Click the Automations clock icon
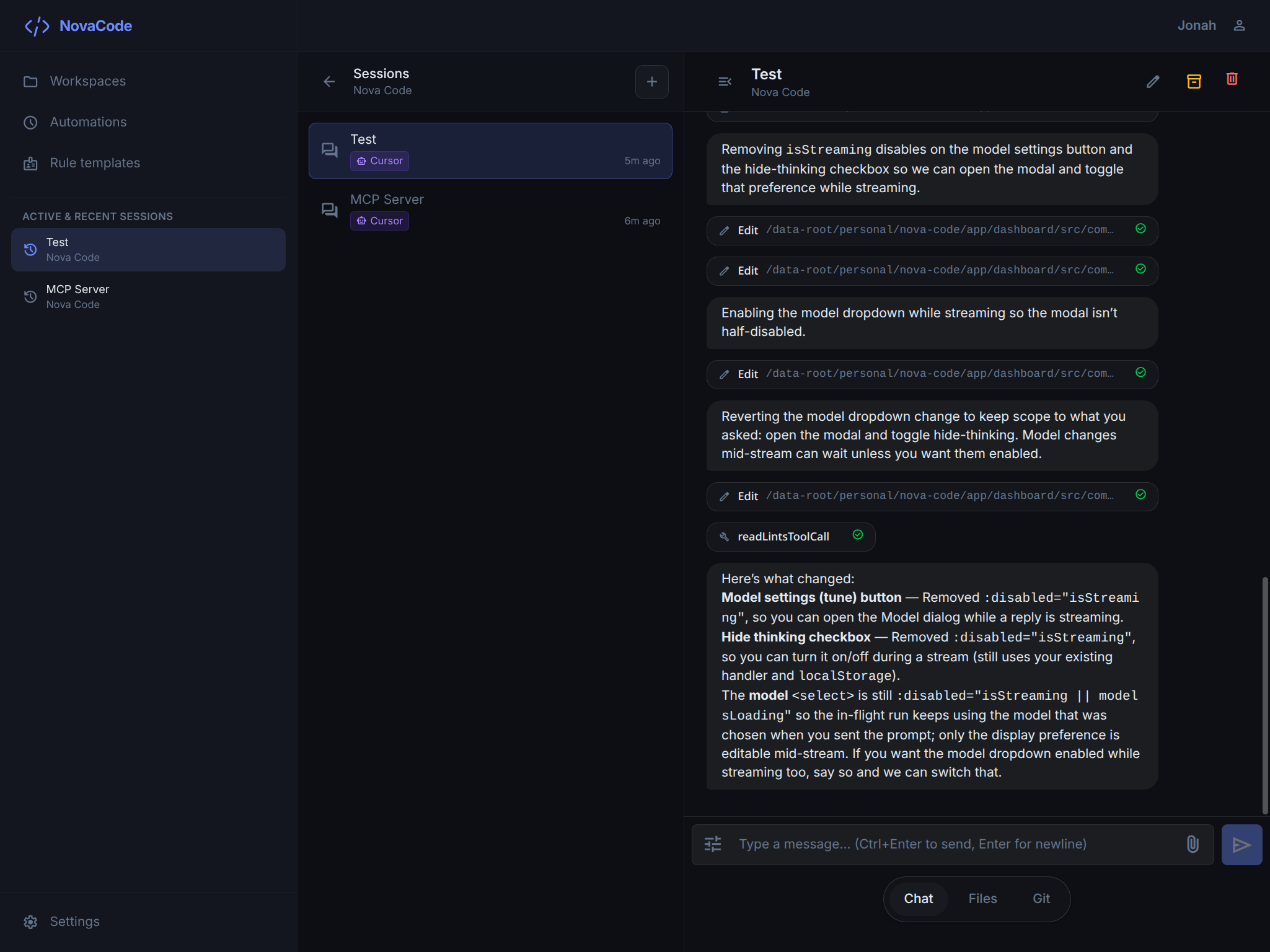Screen dimensions: 1270x952 (x=30, y=123)
